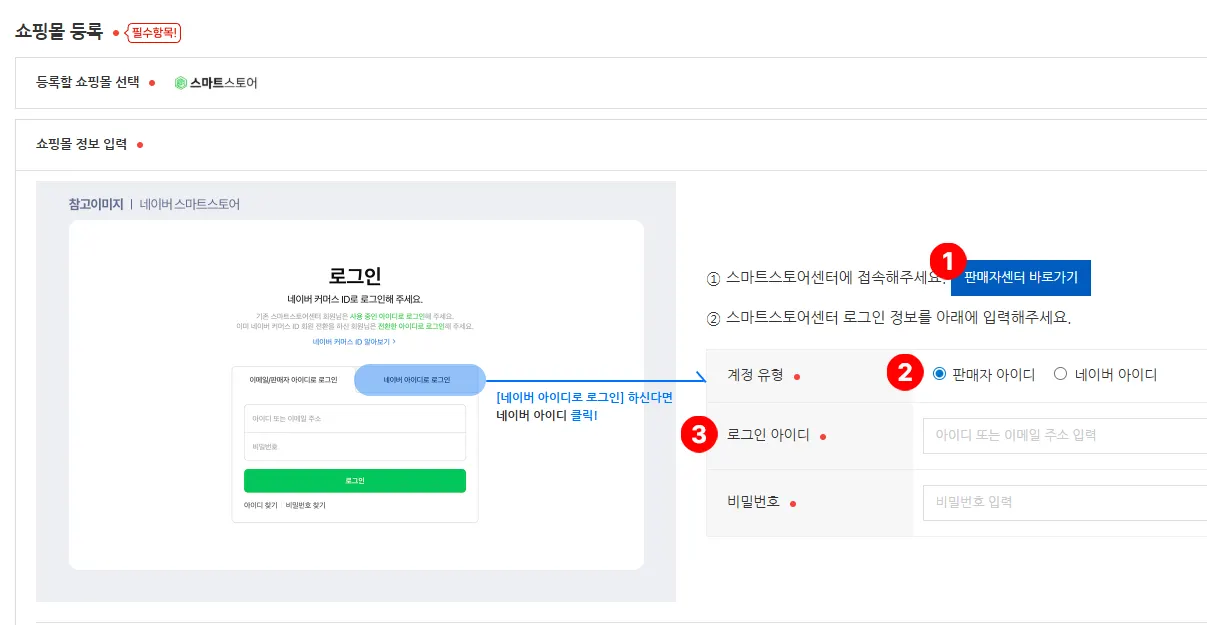Screen dimensions: 1207x625
Task: Click the 참고이미지 label
Action: pos(96,204)
